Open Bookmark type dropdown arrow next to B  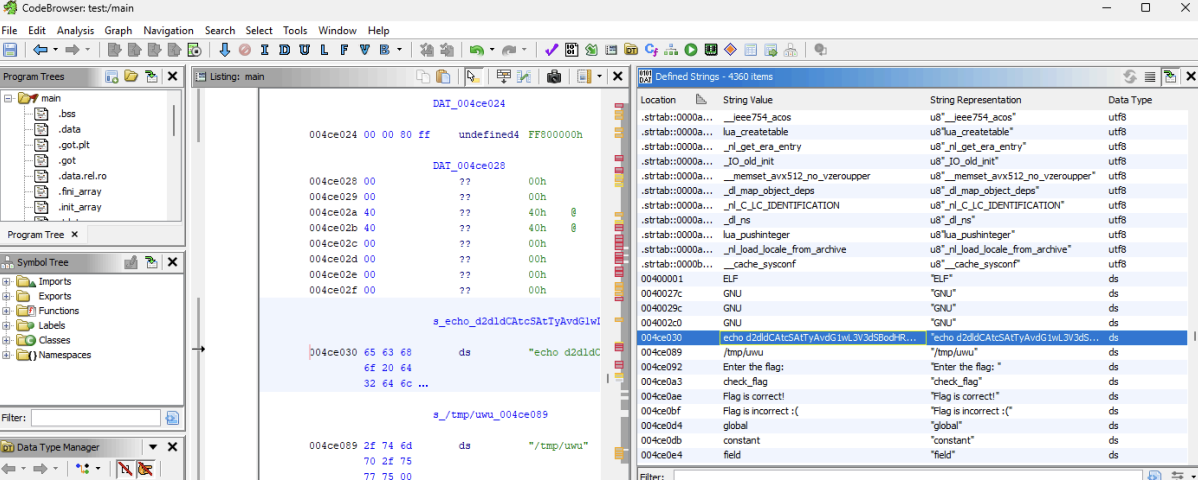[x=400, y=50]
